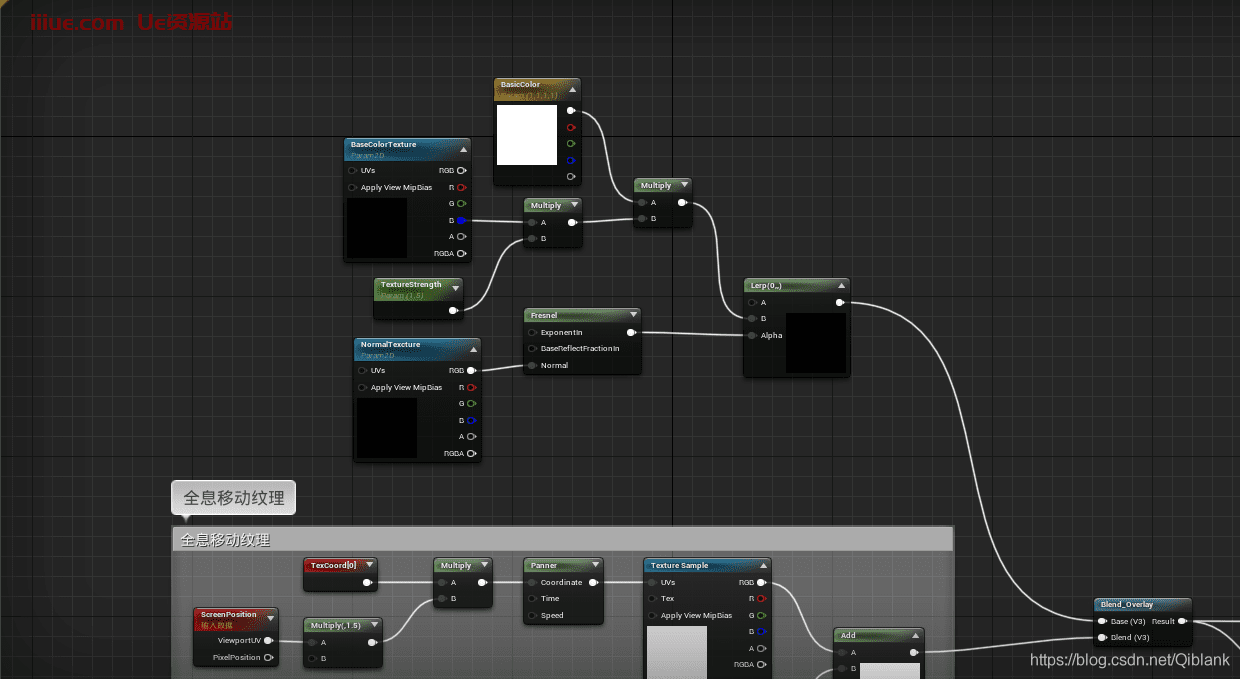This screenshot has width=1240, height=679.
Task: Collapse the Fresnel node with its arrow
Action: pos(633,315)
